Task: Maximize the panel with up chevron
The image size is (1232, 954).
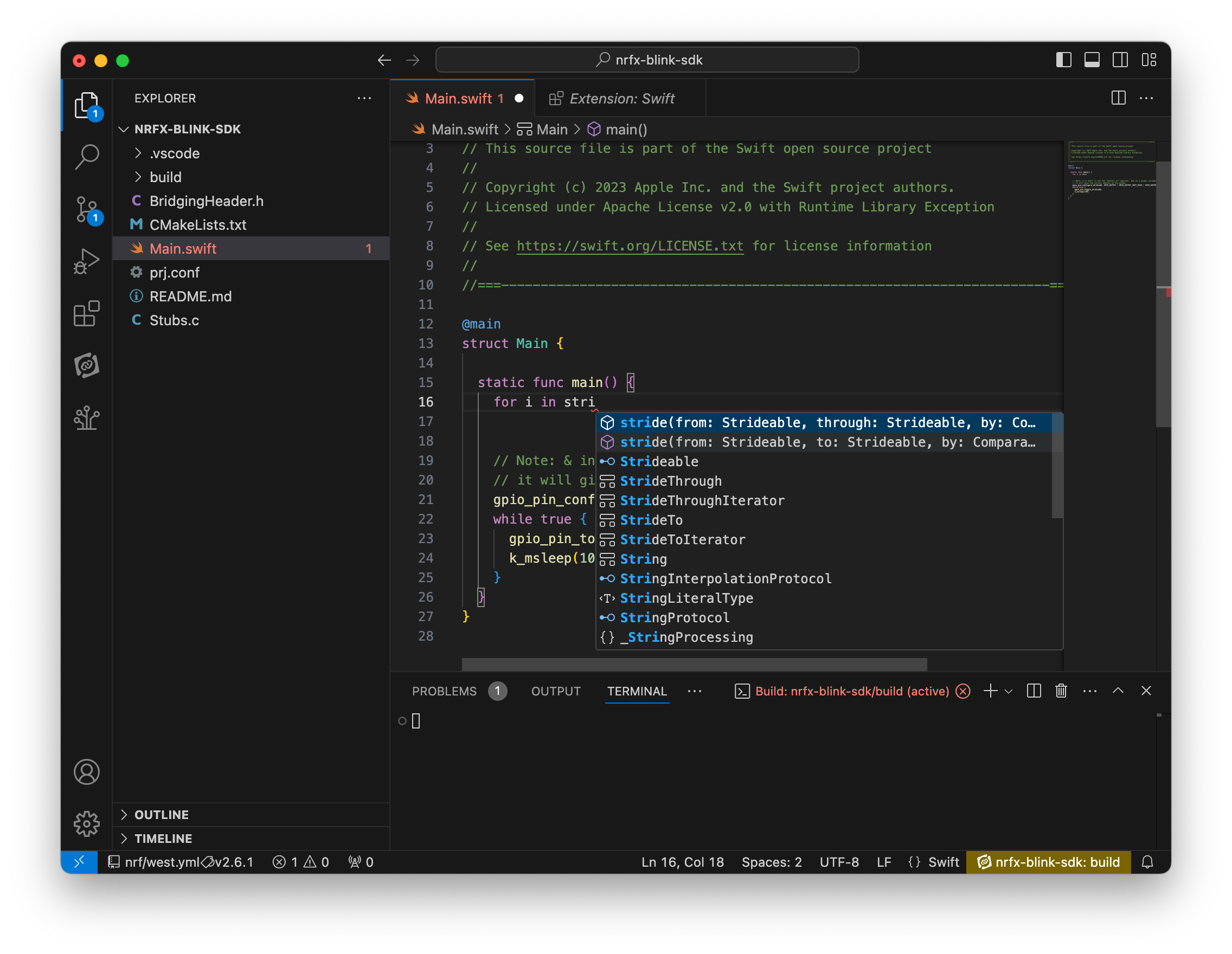Action: point(1118,691)
